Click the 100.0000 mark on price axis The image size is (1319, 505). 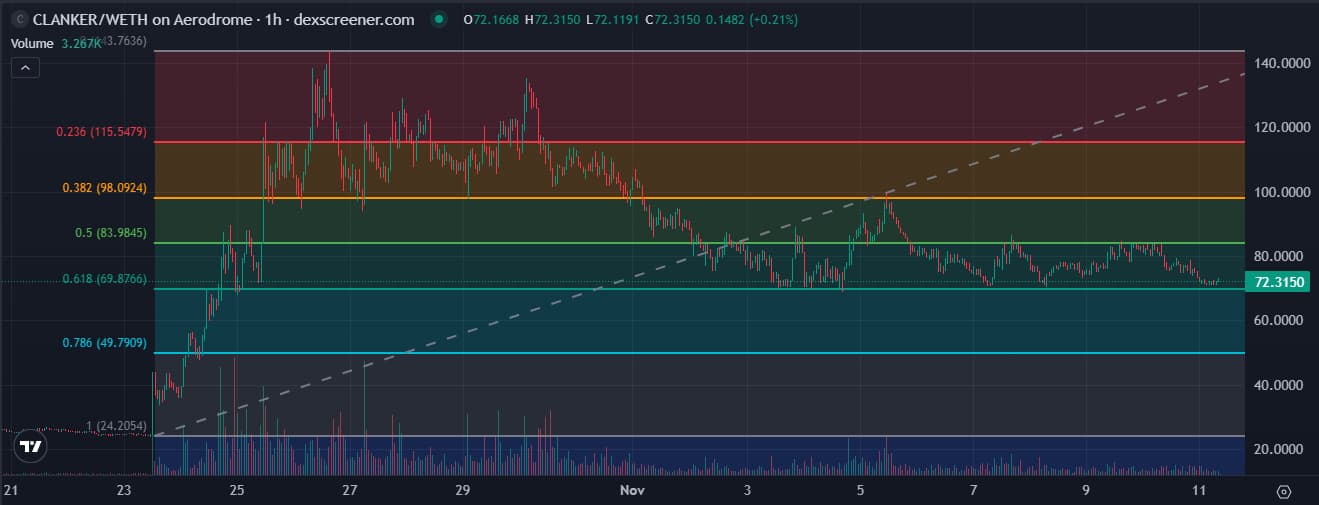point(1281,192)
